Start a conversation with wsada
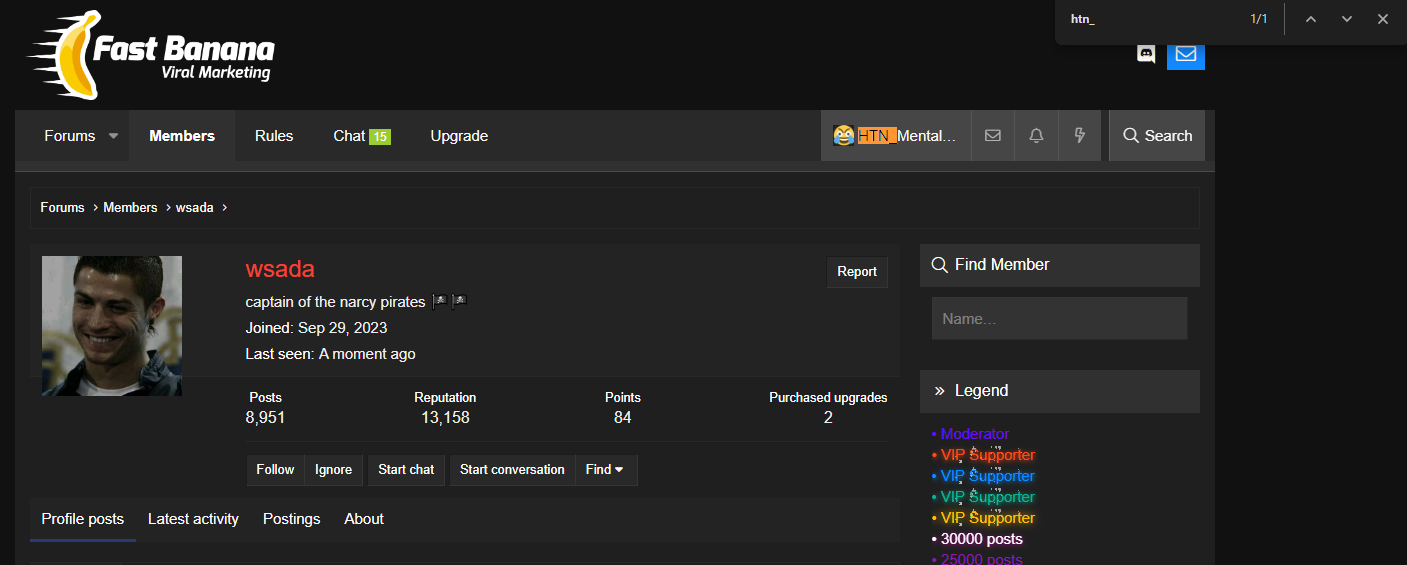Screen dimensions: 1407x565 tap(512, 470)
